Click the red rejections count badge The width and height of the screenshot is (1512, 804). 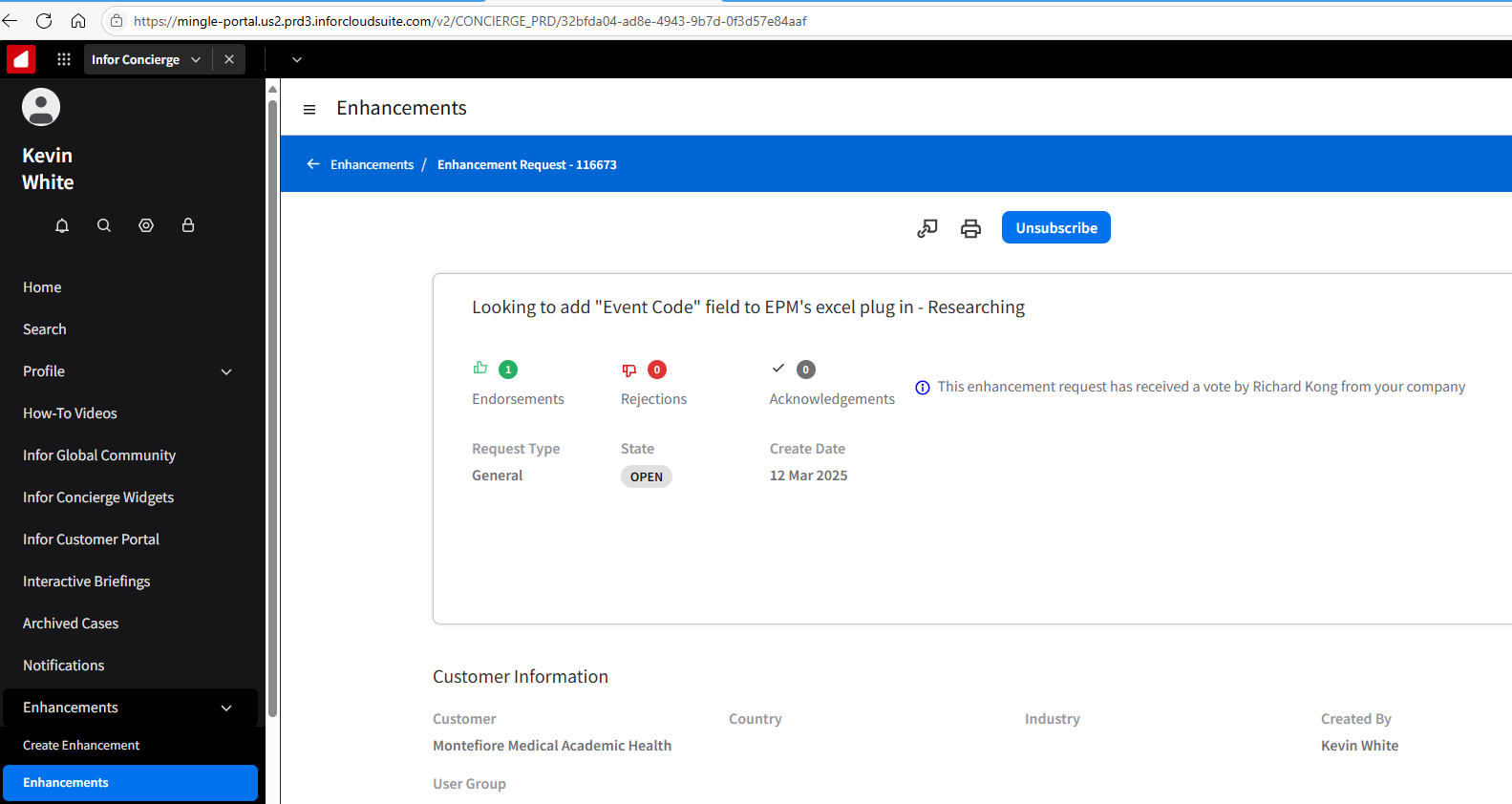657,370
